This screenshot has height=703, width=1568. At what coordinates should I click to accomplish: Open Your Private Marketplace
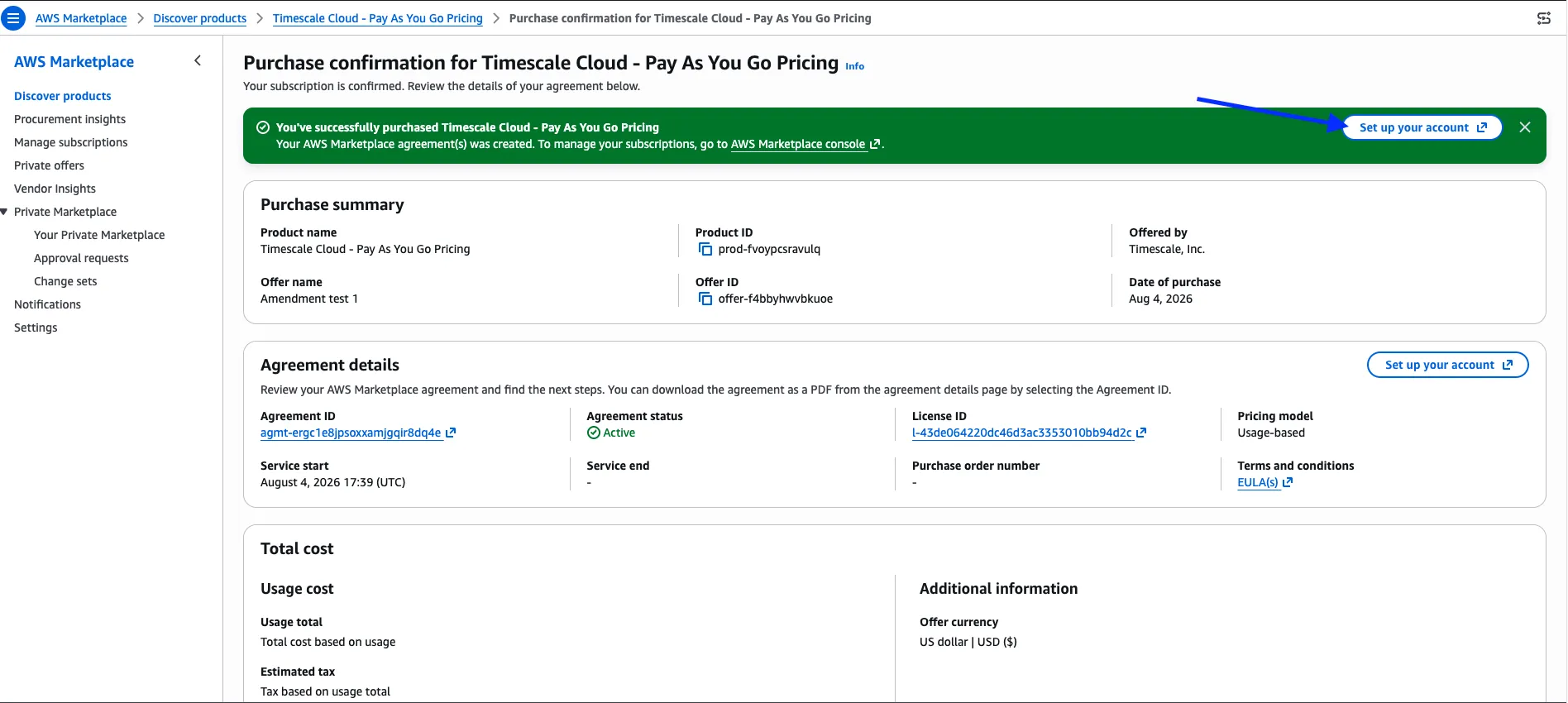pyautogui.click(x=99, y=235)
